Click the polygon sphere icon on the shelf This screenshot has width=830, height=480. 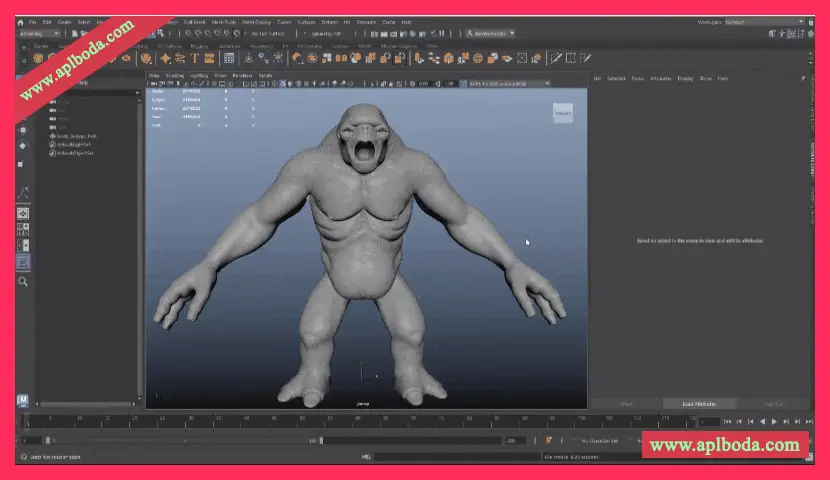(x=38, y=58)
